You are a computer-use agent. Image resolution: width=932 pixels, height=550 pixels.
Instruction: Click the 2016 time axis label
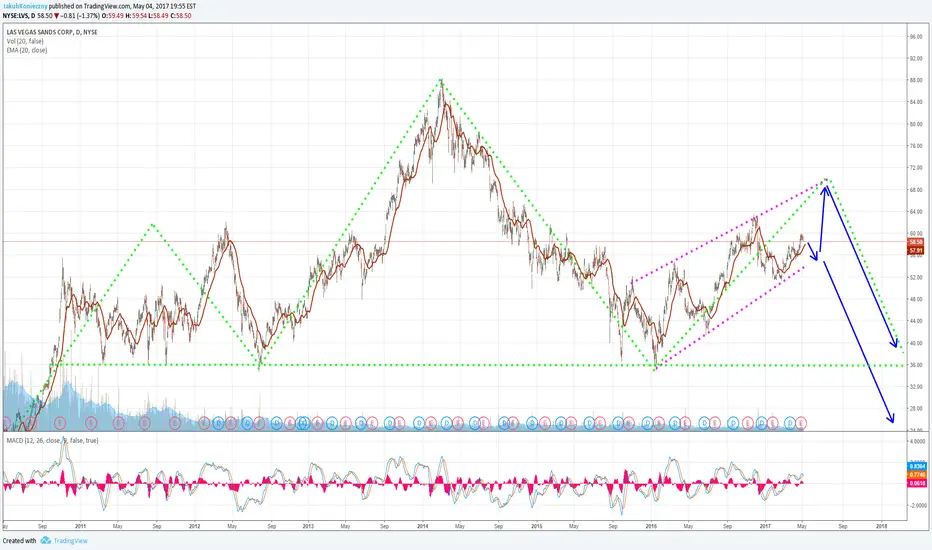[651, 526]
